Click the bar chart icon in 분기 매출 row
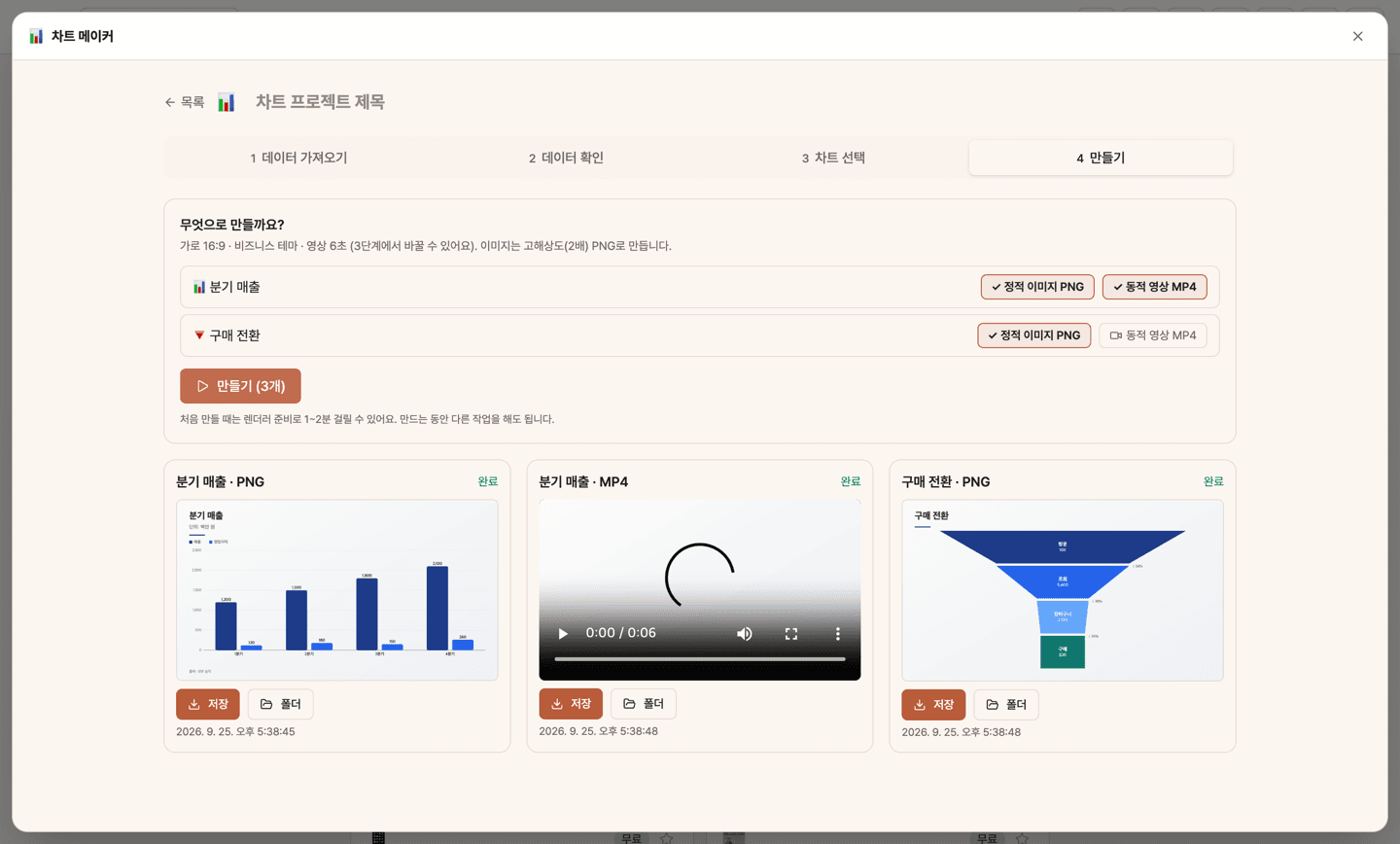 click(198, 287)
